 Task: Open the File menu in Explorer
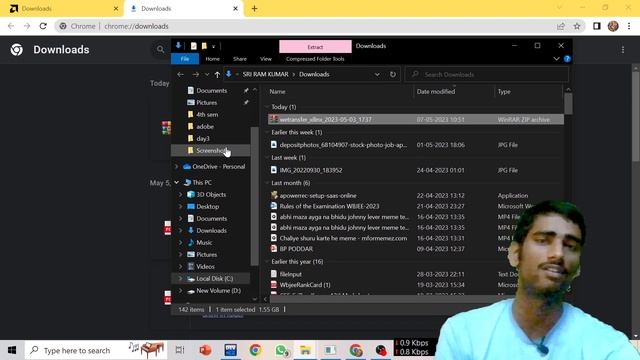click(185, 59)
